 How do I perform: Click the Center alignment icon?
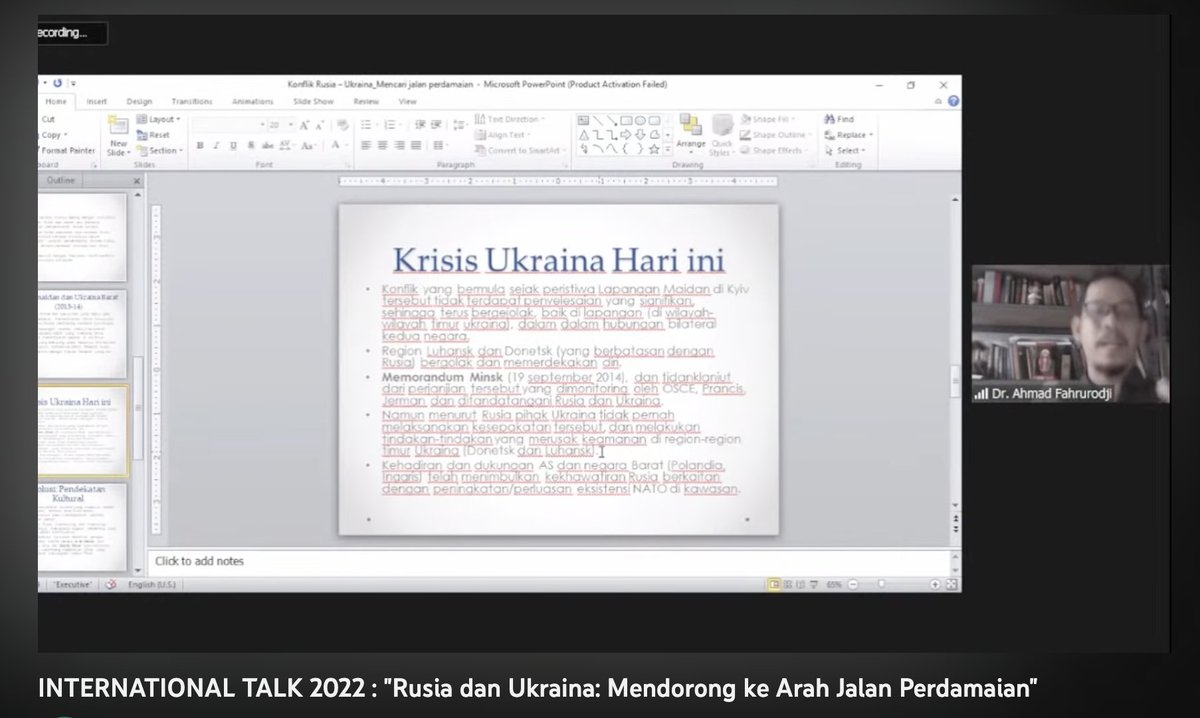(x=382, y=145)
